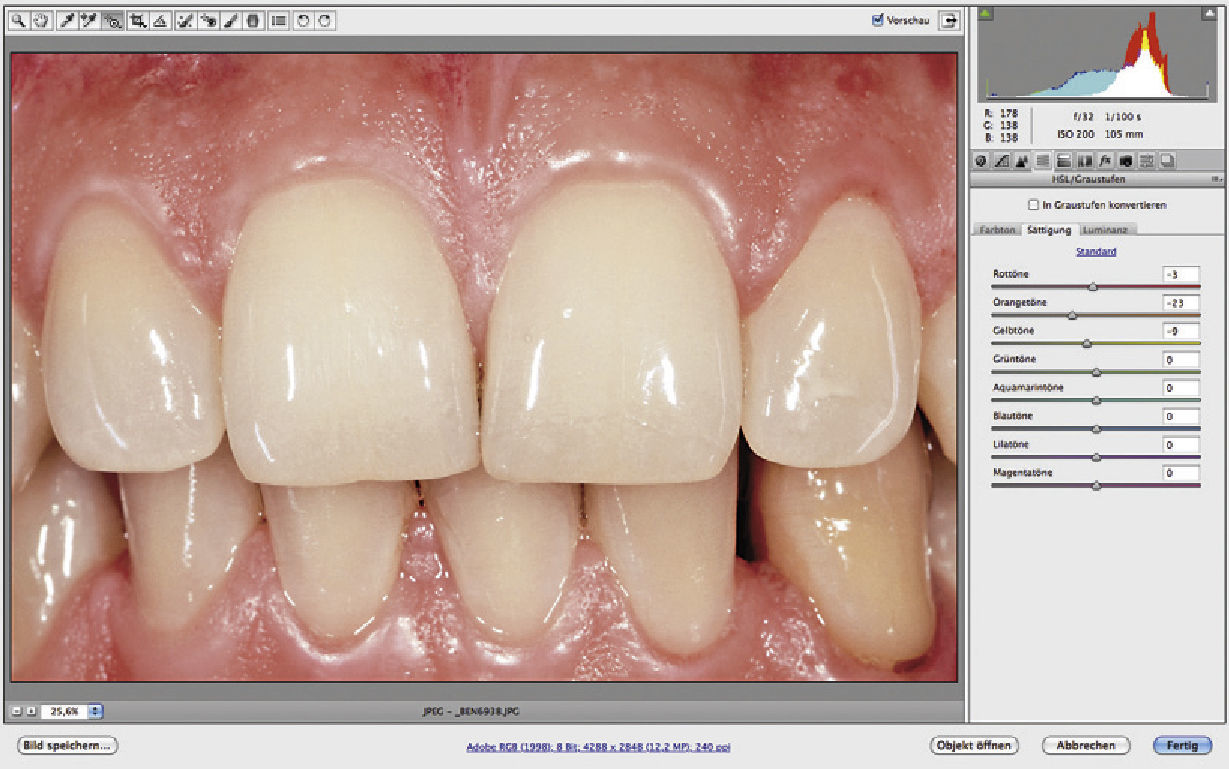This screenshot has height=769, width=1229.
Task: Open the HSL/Graustufen panel options menu
Action: pyautogui.click(x=1215, y=180)
